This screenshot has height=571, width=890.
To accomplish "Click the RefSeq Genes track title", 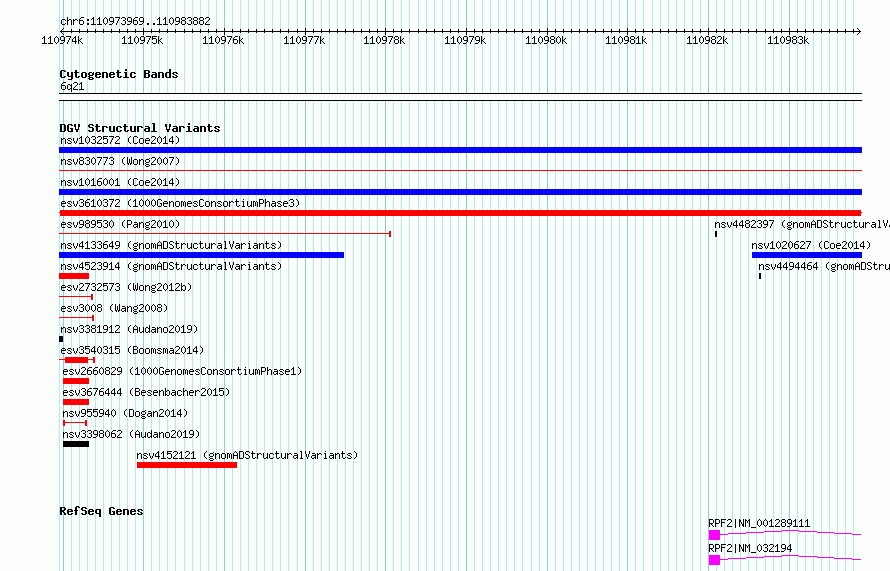I will click(x=101, y=511).
